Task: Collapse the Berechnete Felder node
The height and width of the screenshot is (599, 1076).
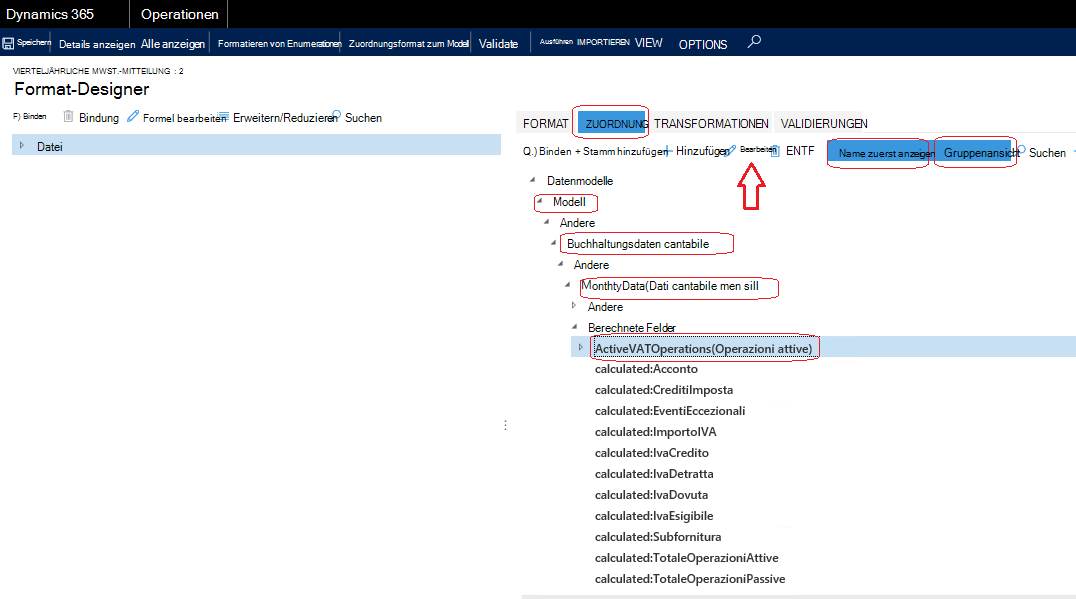Action: (574, 327)
